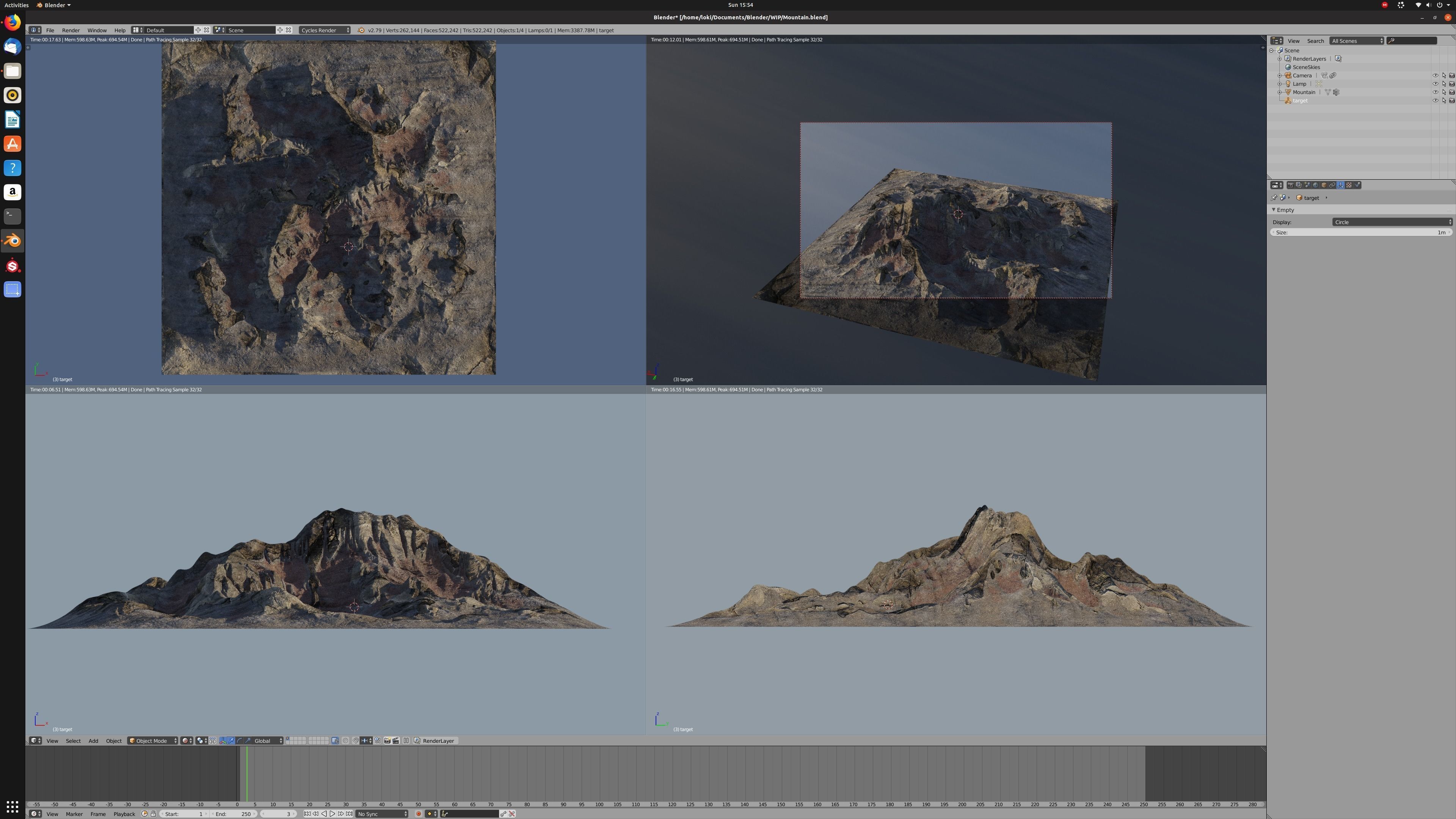This screenshot has width=1456, height=819.
Task: Open the Help menu
Action: pyautogui.click(x=120, y=30)
